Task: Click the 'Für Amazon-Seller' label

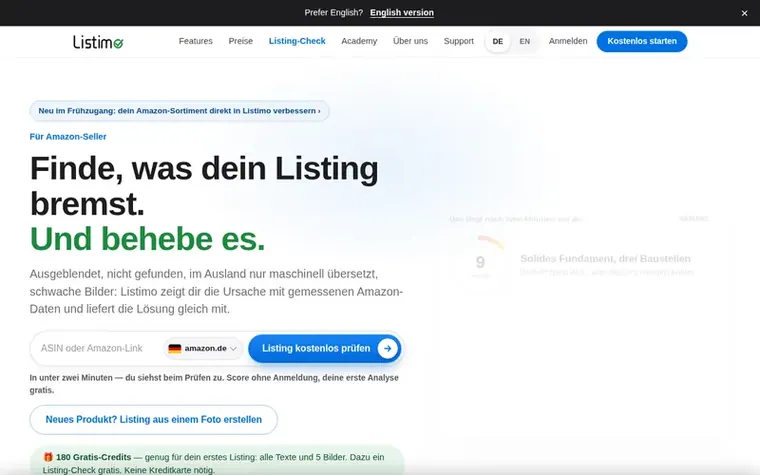Action: 68,137
